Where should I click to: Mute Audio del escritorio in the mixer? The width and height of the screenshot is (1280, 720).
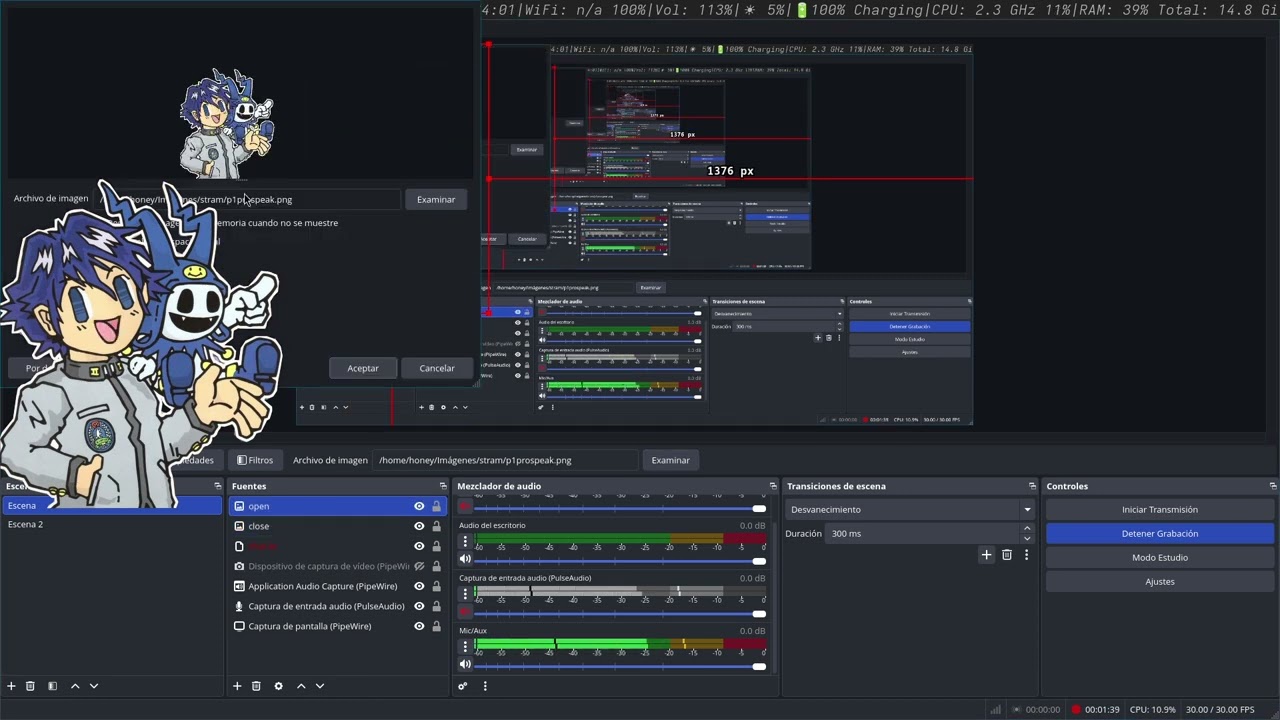point(465,559)
